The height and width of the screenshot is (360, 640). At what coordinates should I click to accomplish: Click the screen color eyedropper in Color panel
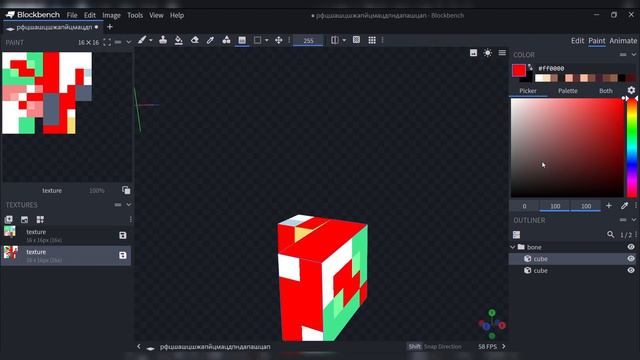[624, 206]
